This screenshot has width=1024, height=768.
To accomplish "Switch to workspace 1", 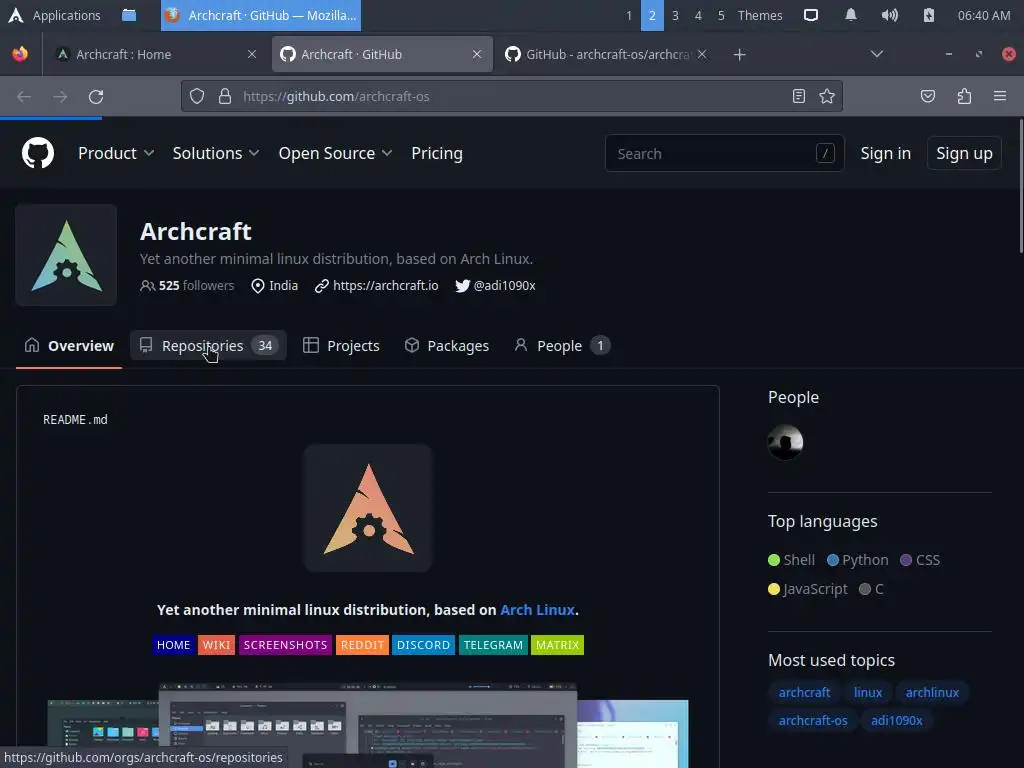I will pos(629,15).
